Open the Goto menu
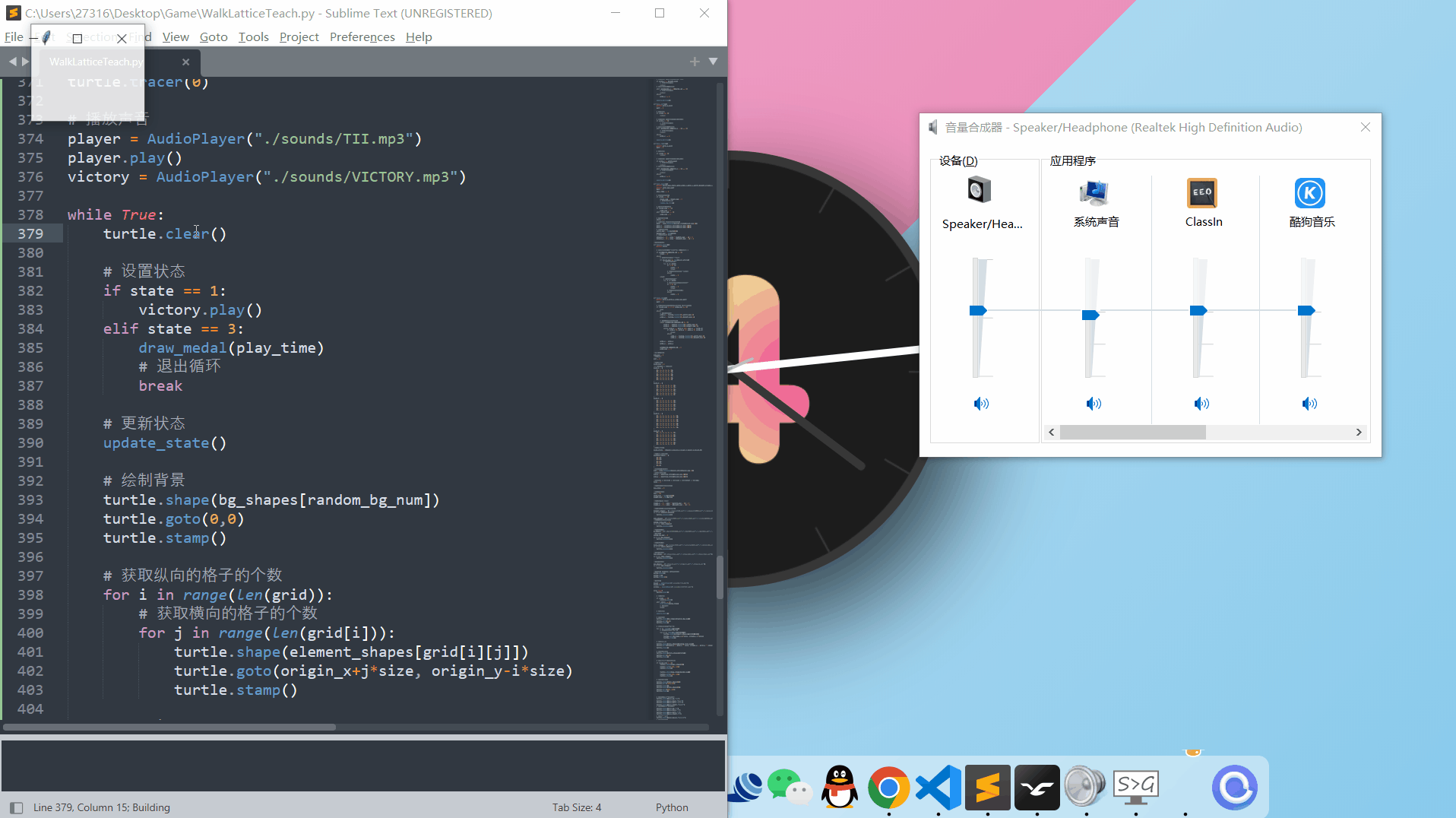 [x=214, y=36]
